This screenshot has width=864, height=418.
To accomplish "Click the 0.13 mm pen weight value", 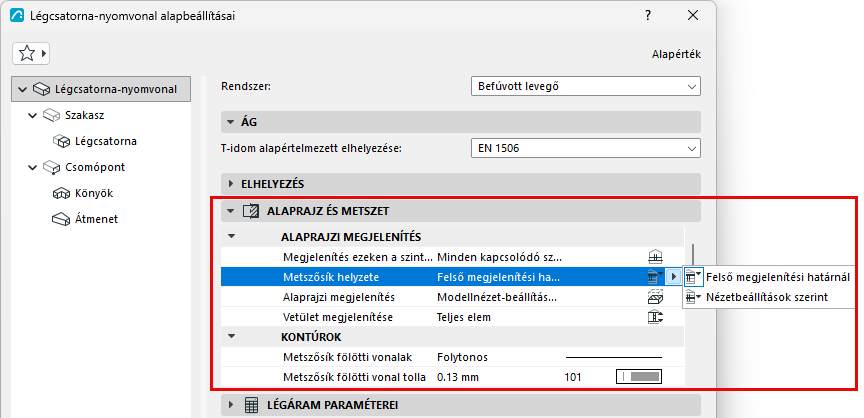I will click(458, 377).
